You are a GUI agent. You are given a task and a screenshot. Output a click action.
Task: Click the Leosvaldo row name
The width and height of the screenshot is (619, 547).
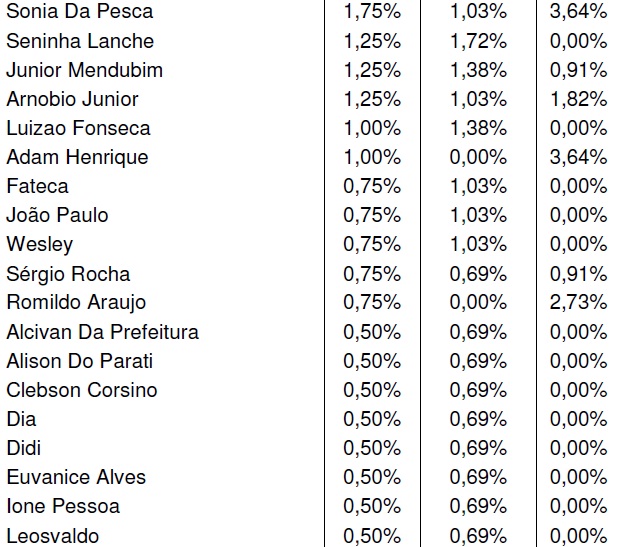[x=53, y=536]
